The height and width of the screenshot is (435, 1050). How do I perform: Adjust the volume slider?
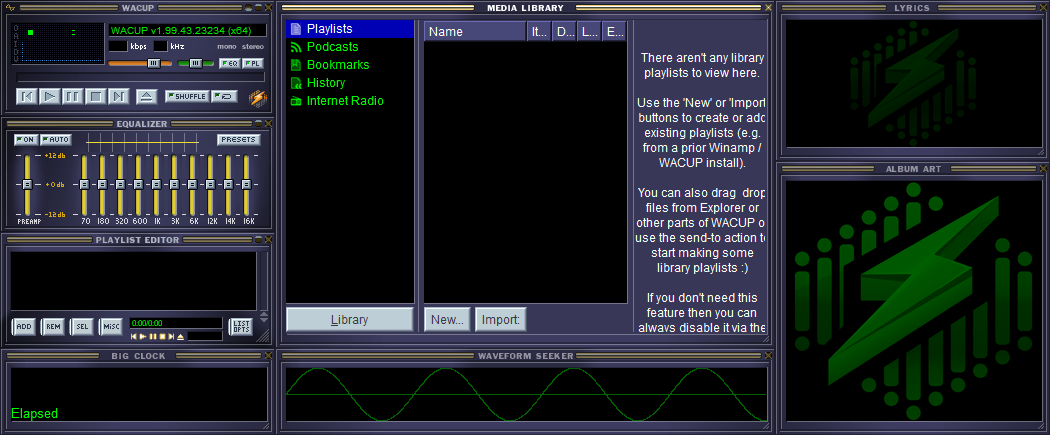[x=141, y=63]
